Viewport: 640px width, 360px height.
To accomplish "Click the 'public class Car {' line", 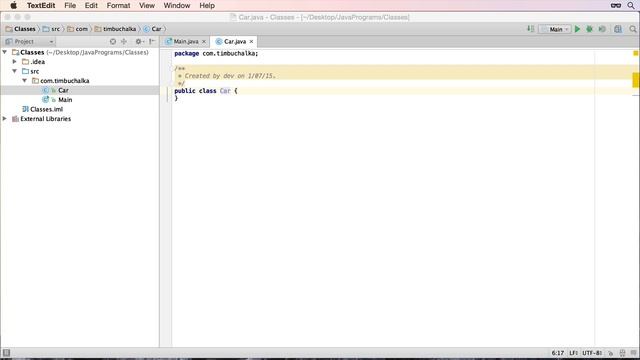I will [206, 91].
